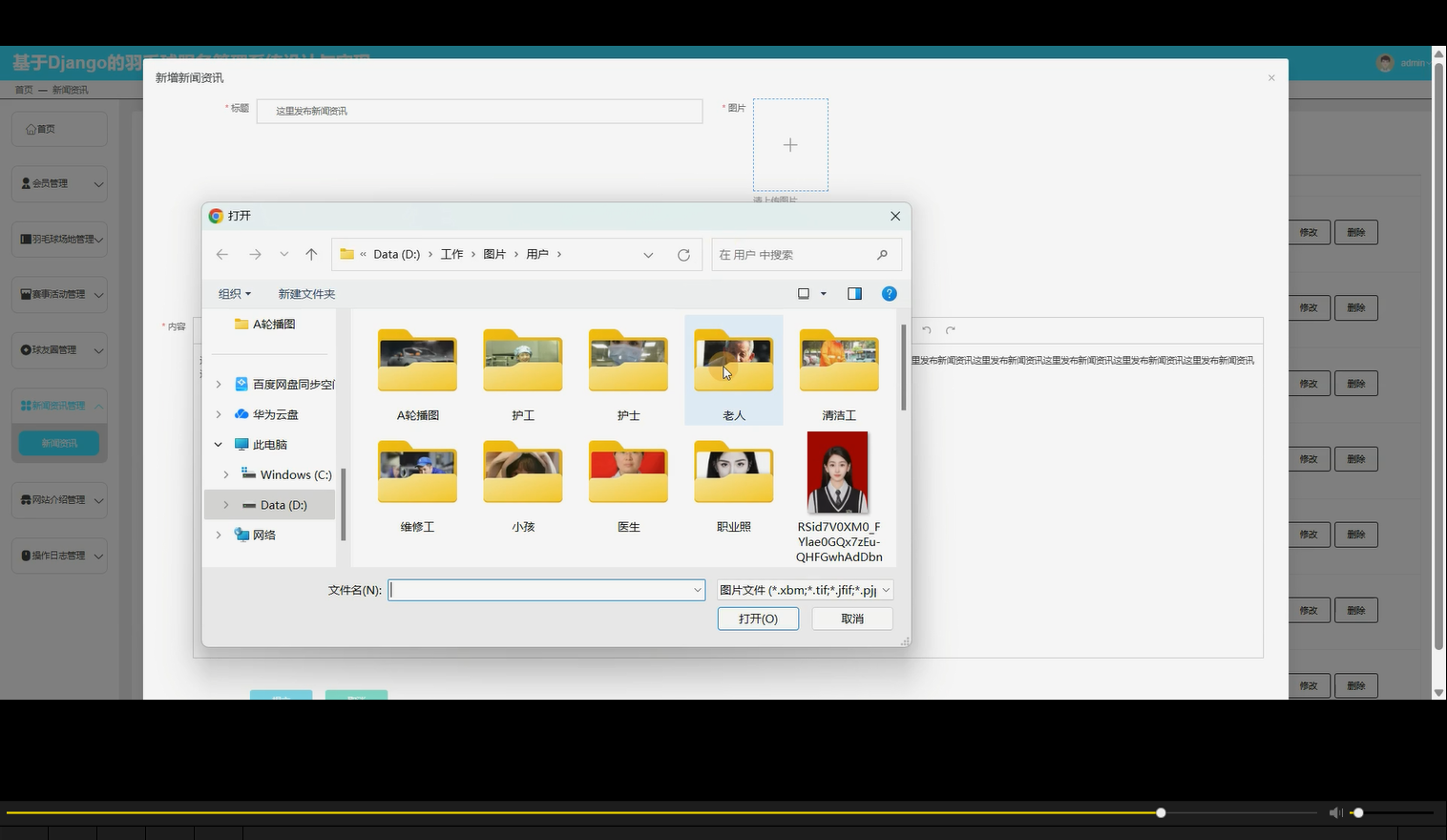
Task: Toggle the preview pane
Action: click(x=854, y=294)
